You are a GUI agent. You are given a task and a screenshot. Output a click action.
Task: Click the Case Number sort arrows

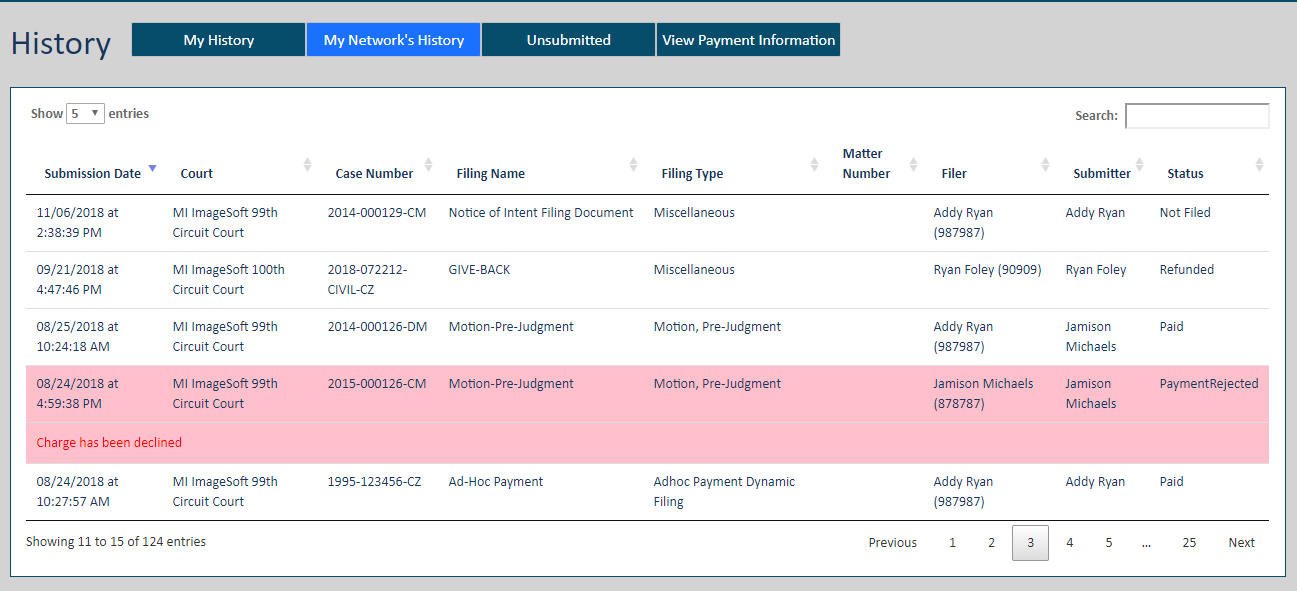(429, 164)
